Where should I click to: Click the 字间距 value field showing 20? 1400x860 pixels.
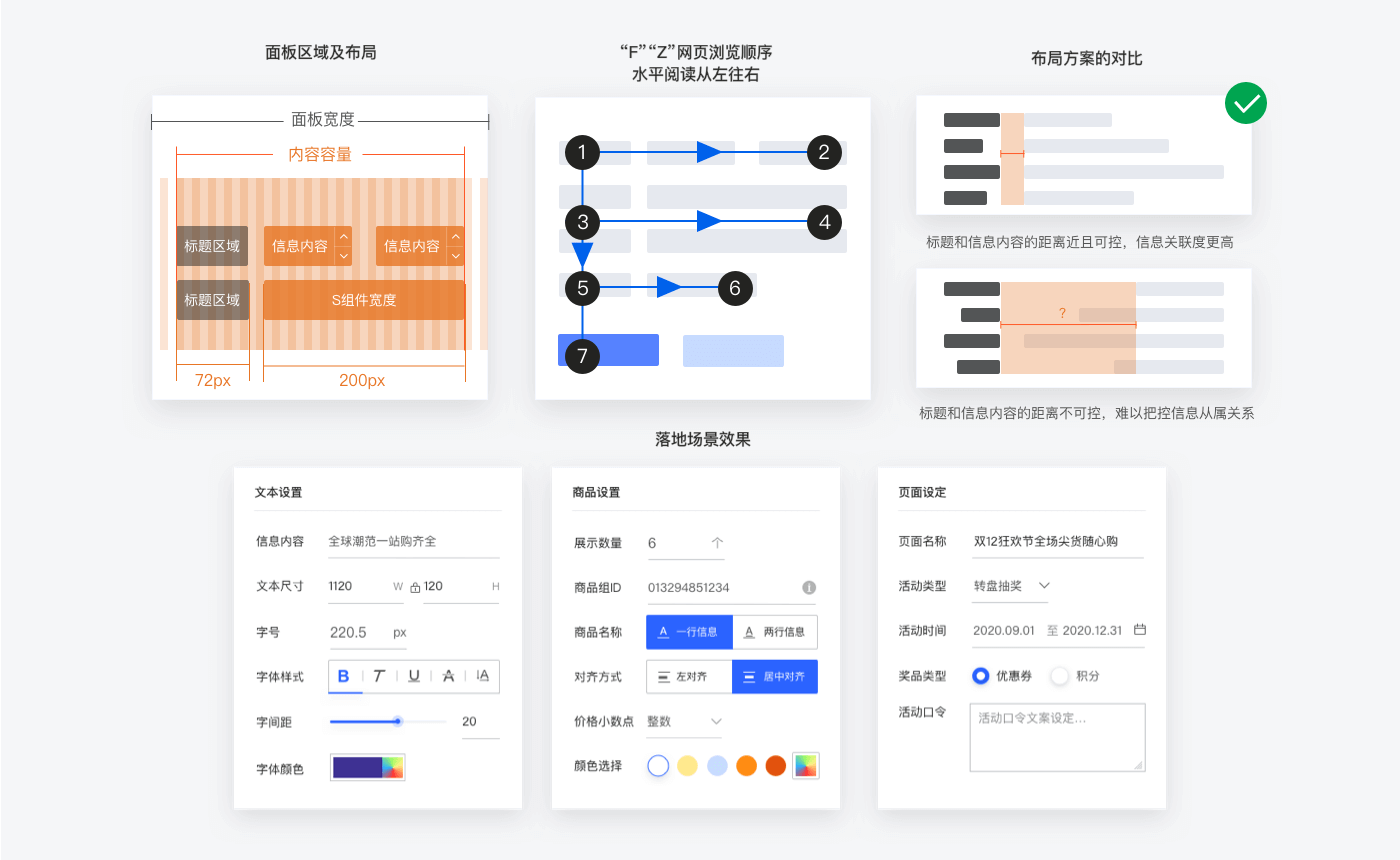(480, 722)
